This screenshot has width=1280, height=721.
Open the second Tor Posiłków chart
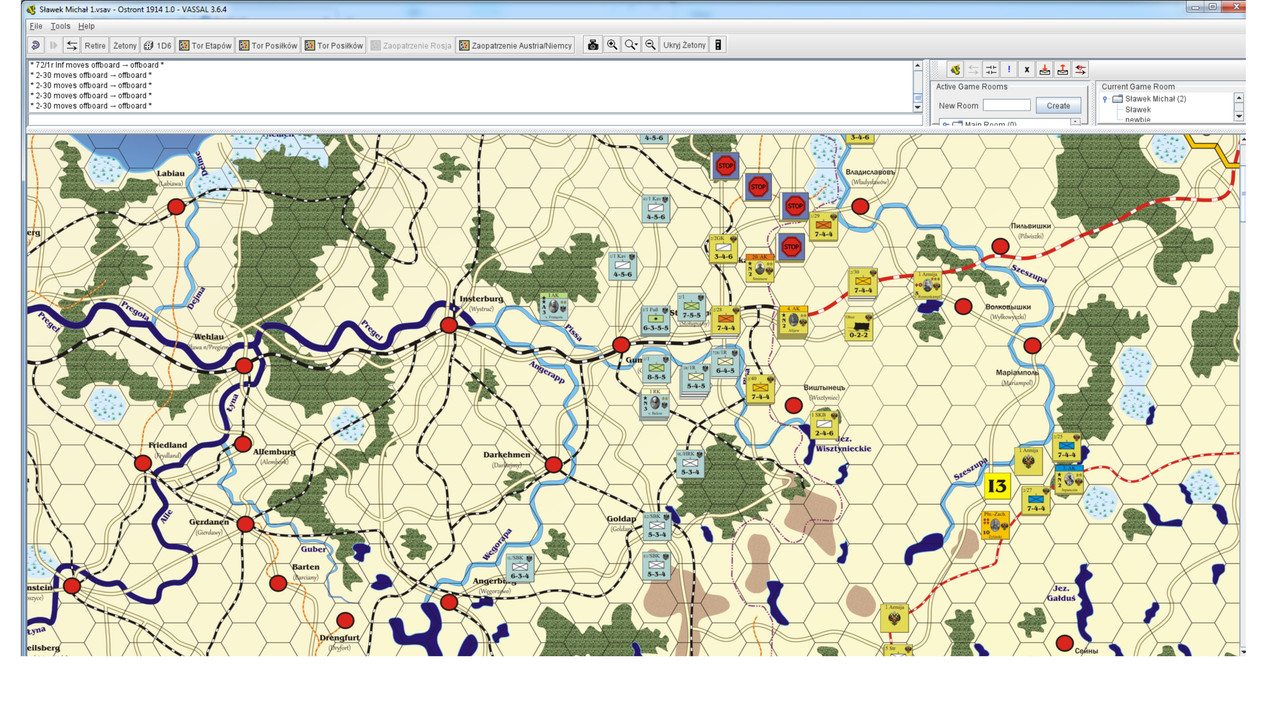334,45
